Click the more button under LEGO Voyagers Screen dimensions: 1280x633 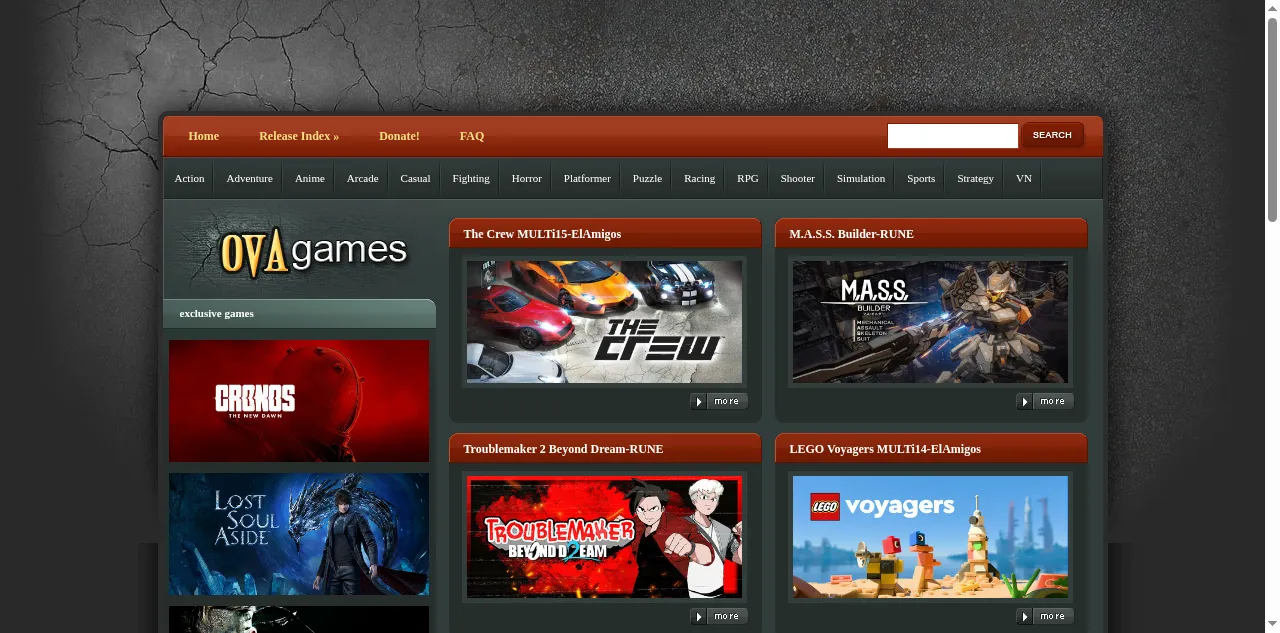click(1045, 616)
